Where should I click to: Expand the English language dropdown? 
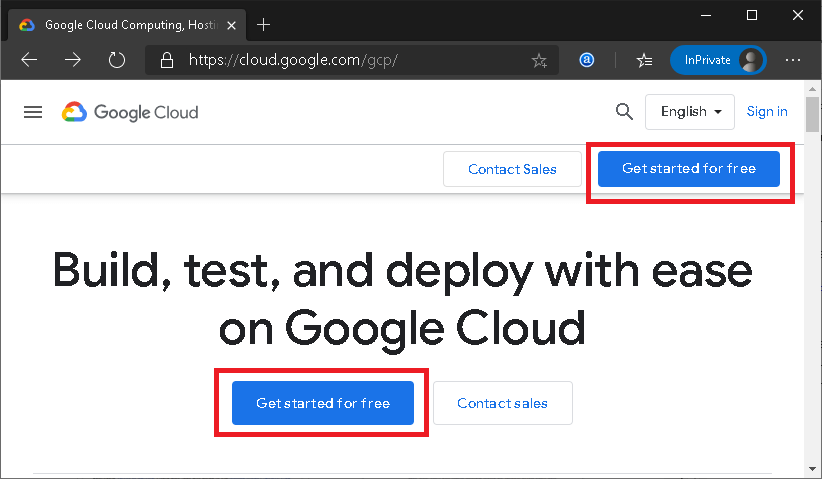click(689, 112)
